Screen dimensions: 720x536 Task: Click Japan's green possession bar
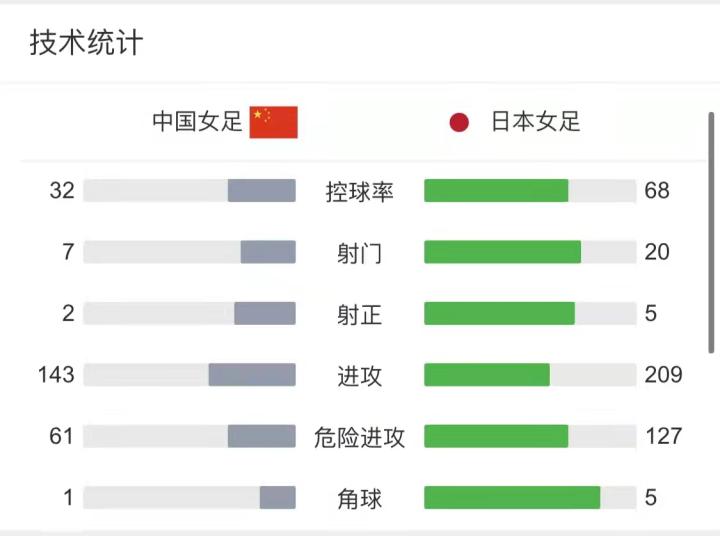click(x=496, y=191)
